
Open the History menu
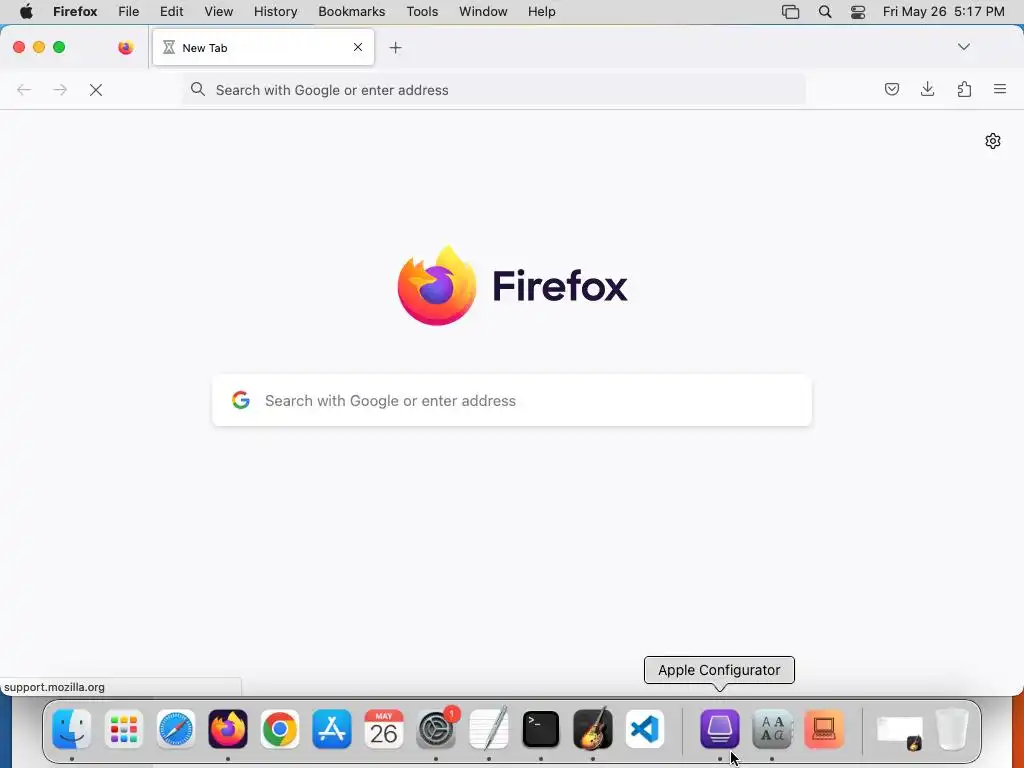coord(275,12)
